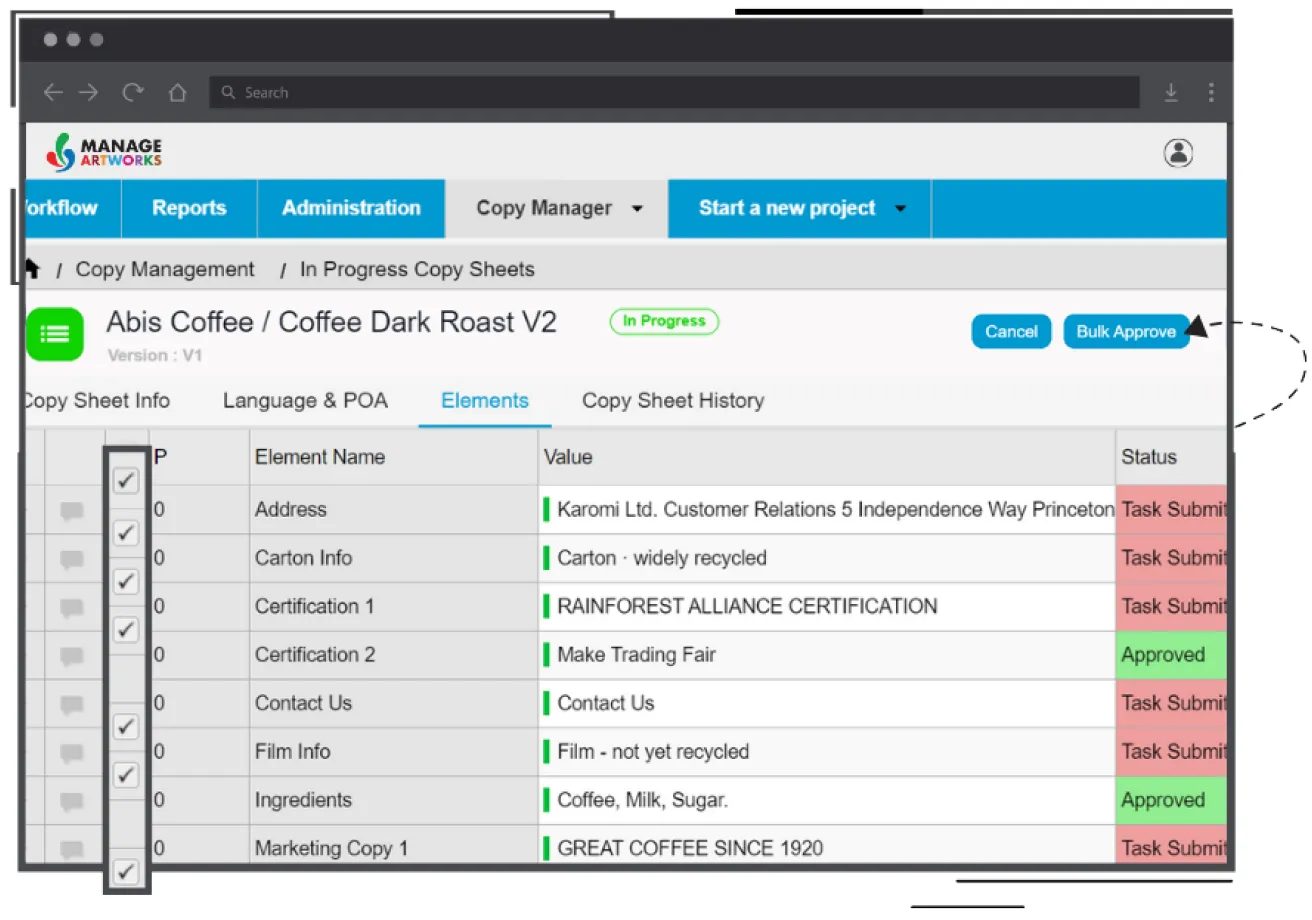Click the magnifier icon in search bar

tap(229, 92)
